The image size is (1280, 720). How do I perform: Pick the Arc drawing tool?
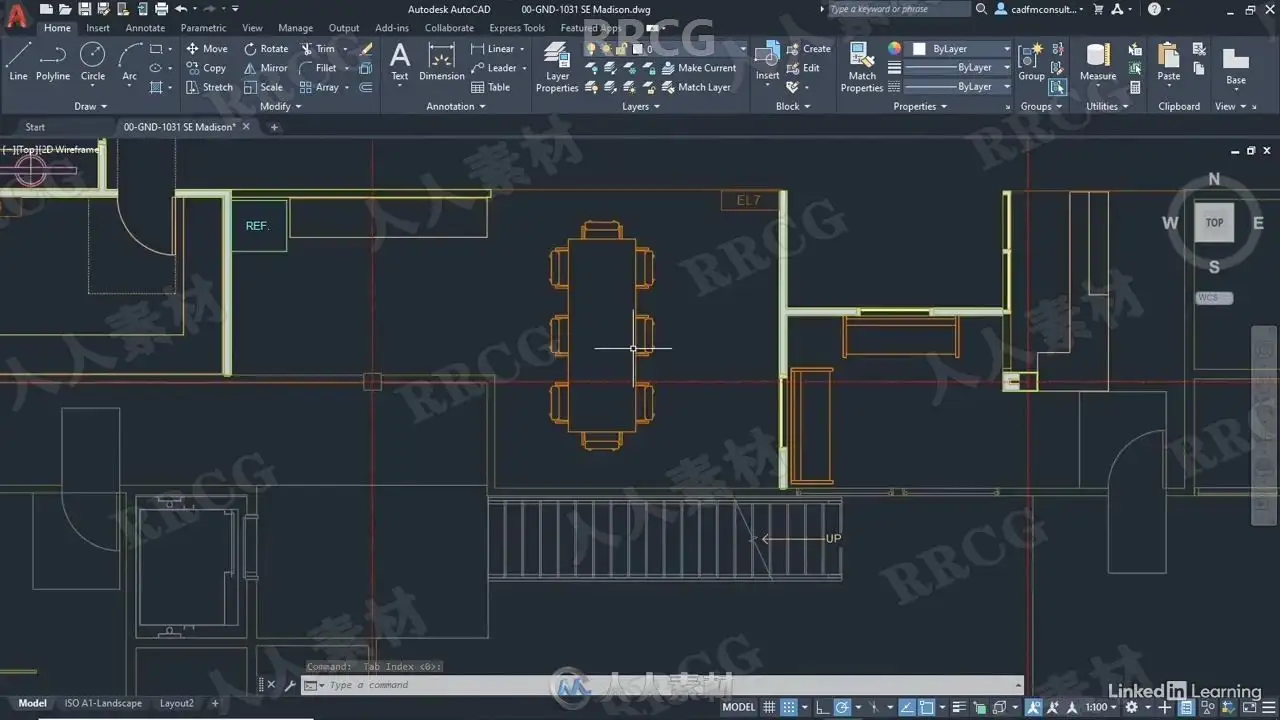(x=129, y=61)
